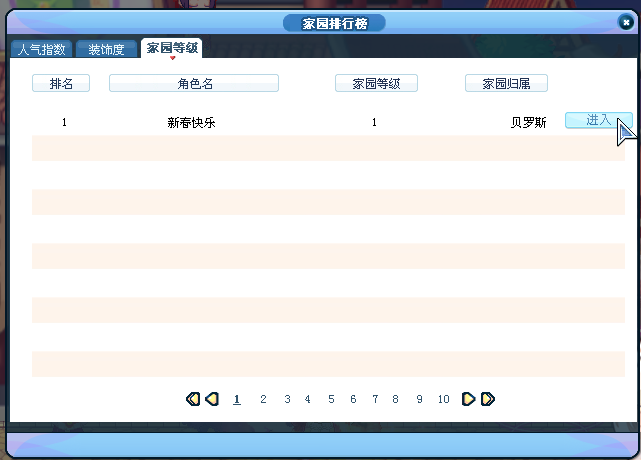Switch to the 装饰度 tab
This screenshot has width=641, height=460.
point(106,49)
